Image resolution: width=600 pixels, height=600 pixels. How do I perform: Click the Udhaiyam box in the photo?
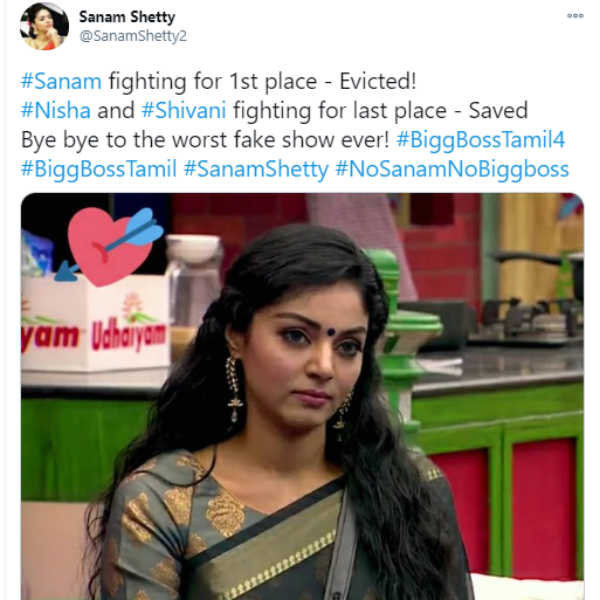(96, 323)
